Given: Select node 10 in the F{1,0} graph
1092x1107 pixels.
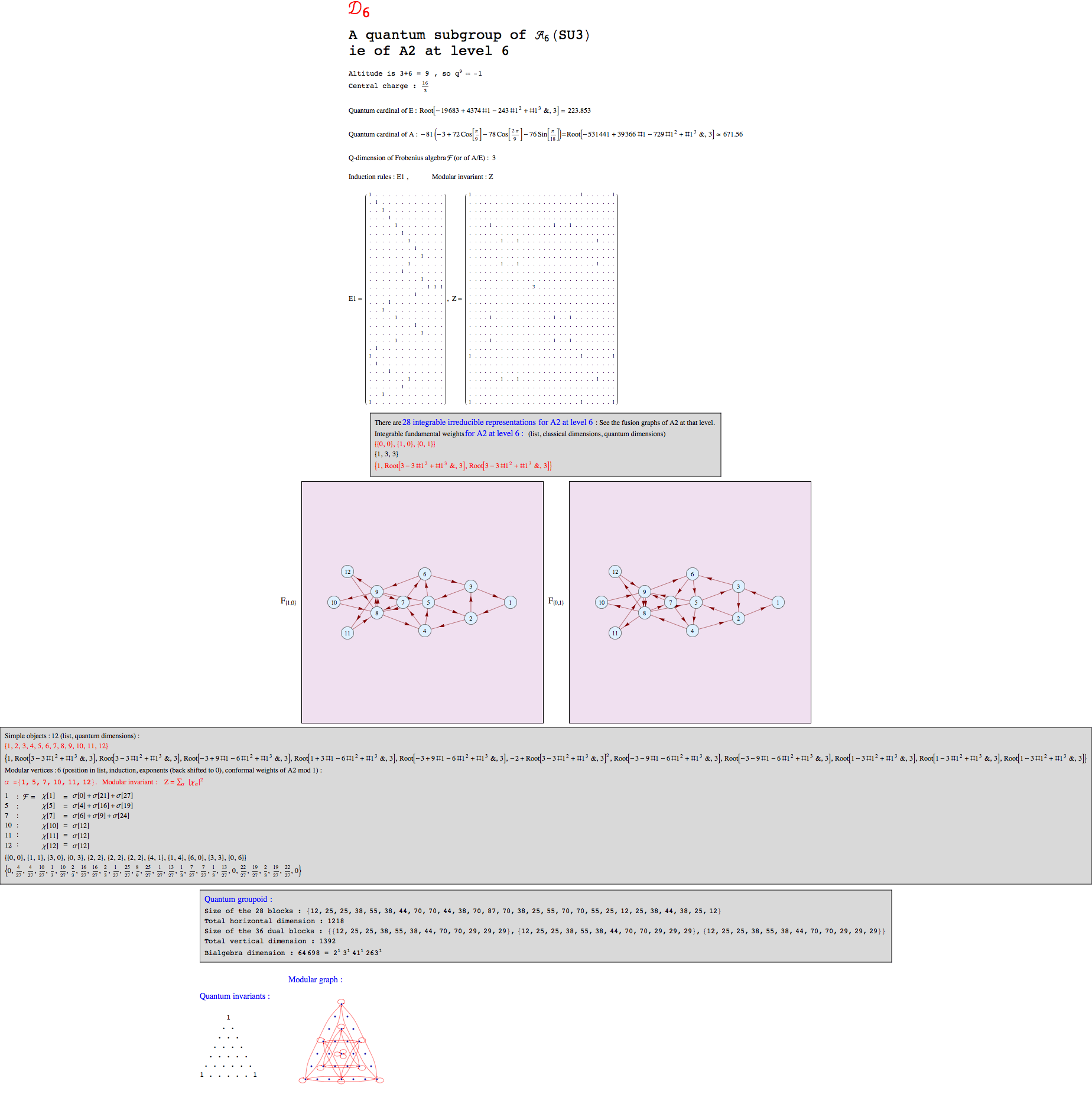Looking at the screenshot, I should tap(334, 602).
